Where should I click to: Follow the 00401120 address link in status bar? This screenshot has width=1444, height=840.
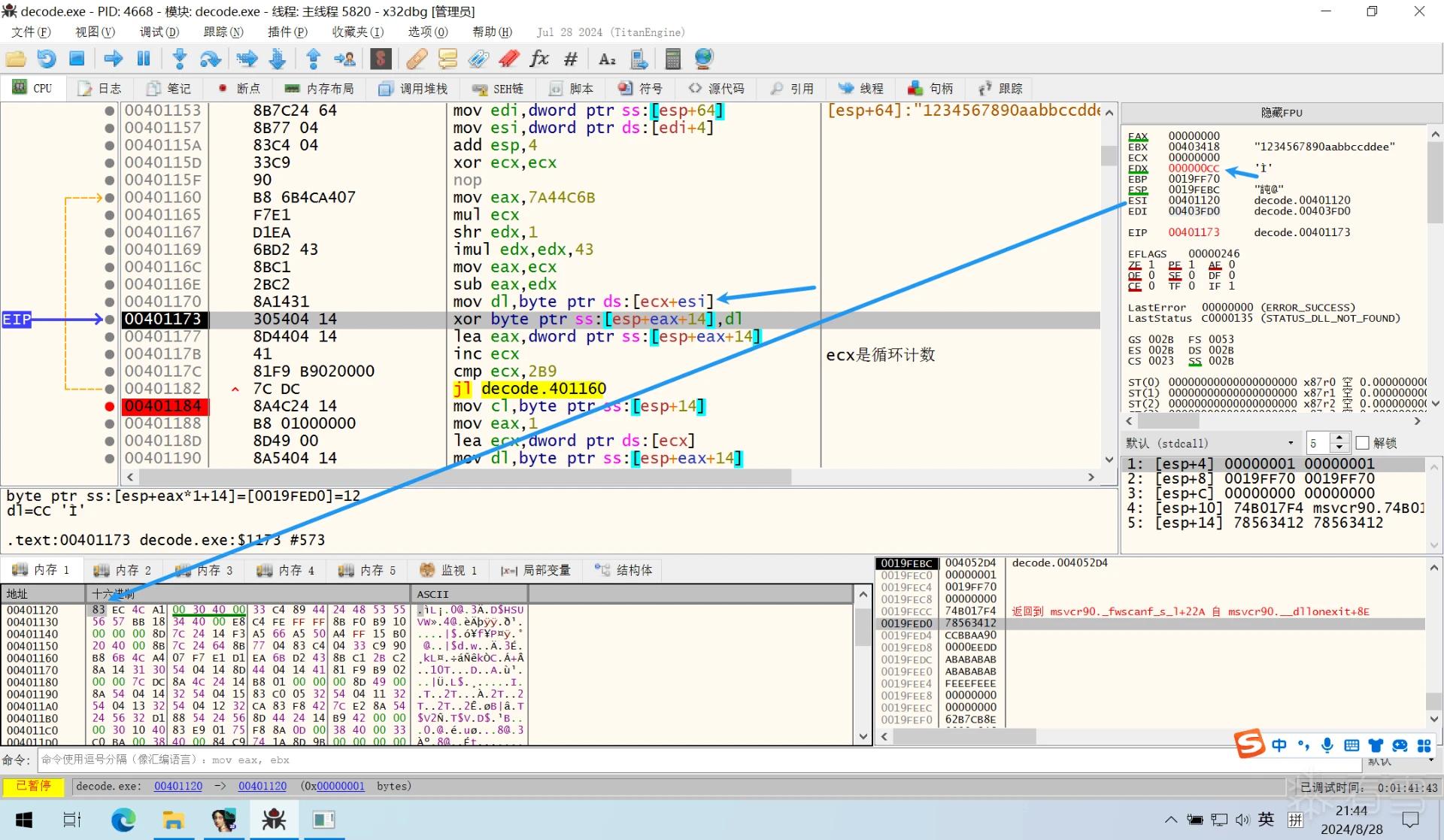(178, 786)
